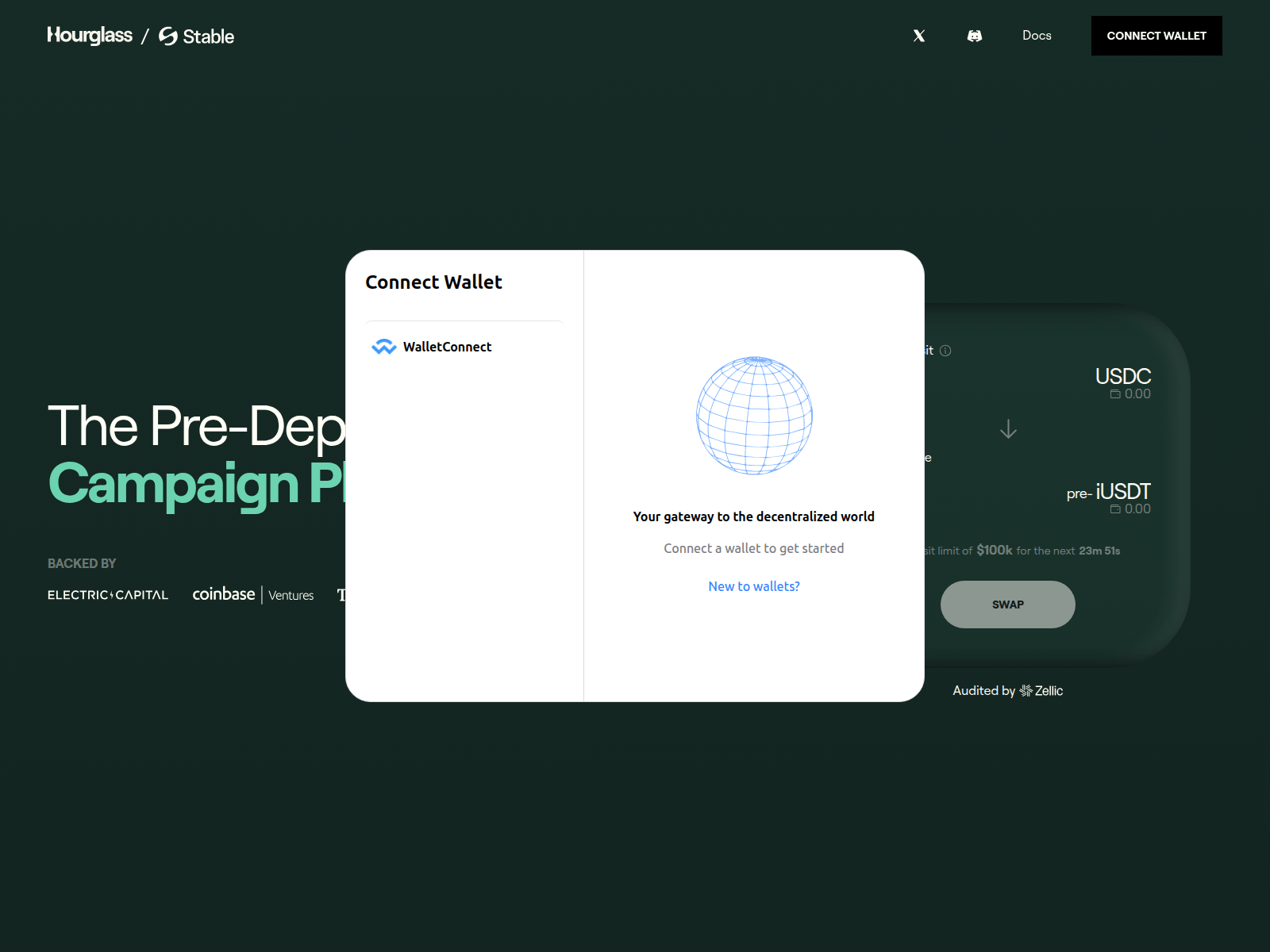1270x952 pixels.
Task: Click the 'The Pre-Dep' headline text
Action: coord(197,426)
